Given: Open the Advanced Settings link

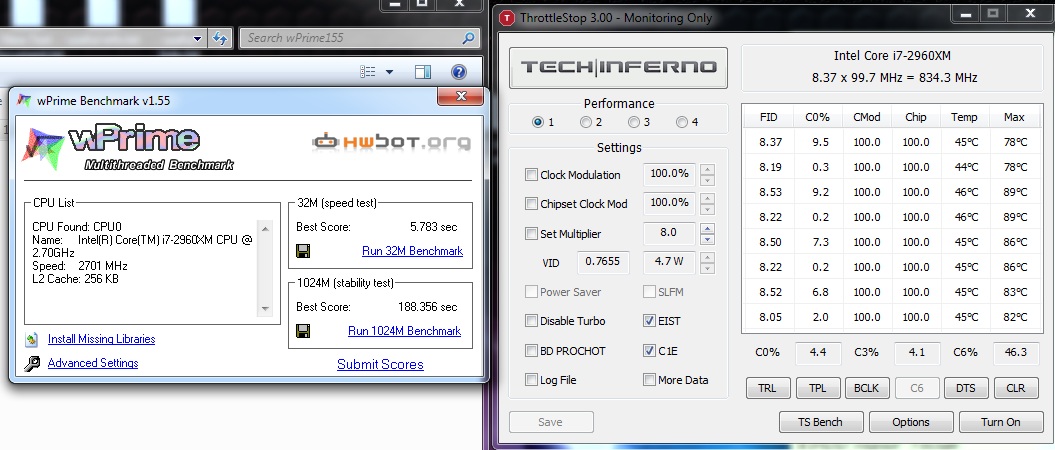Looking at the screenshot, I should 93,363.
